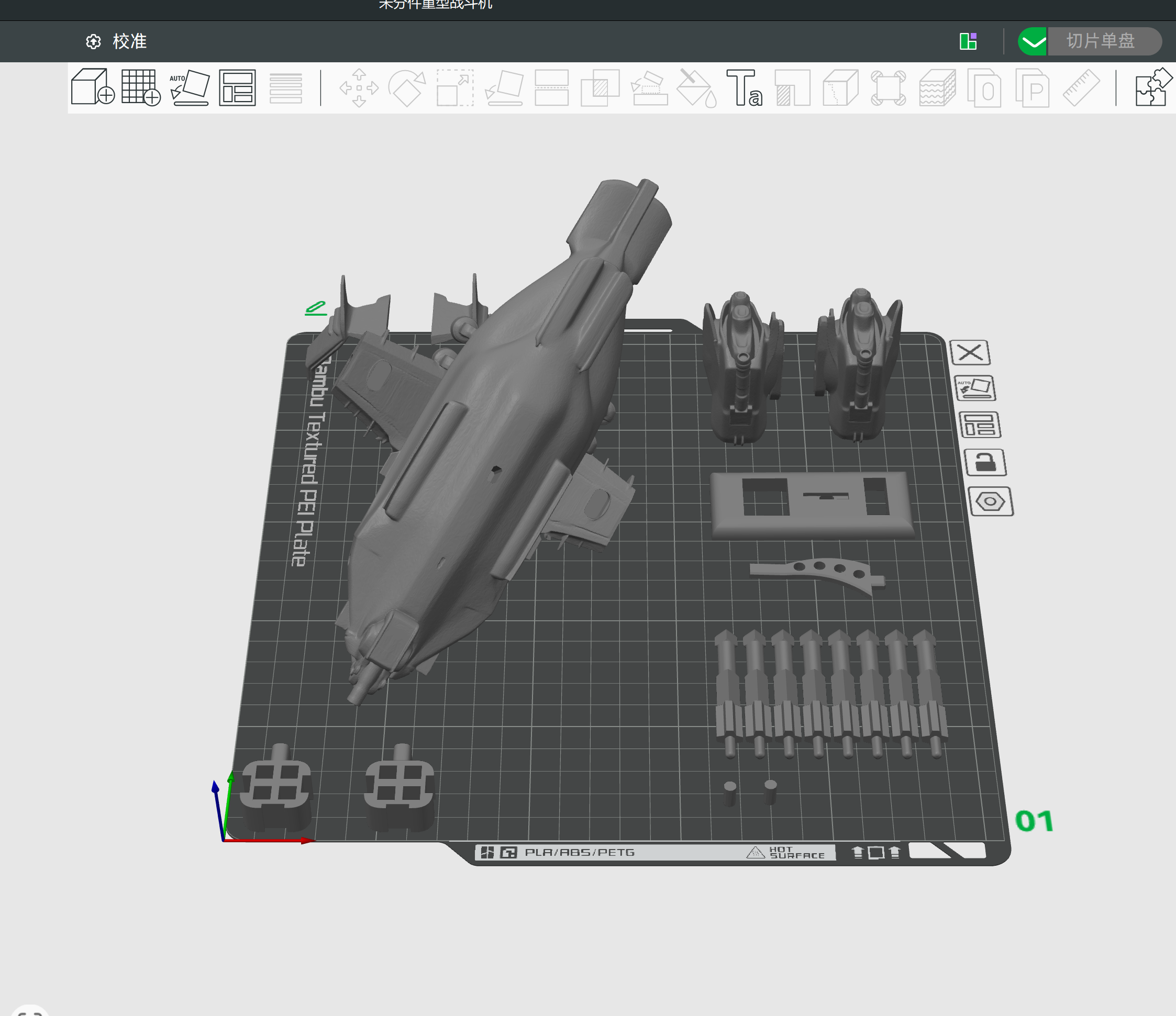Select the Cut tool
The height and width of the screenshot is (1016, 1176).
click(552, 88)
